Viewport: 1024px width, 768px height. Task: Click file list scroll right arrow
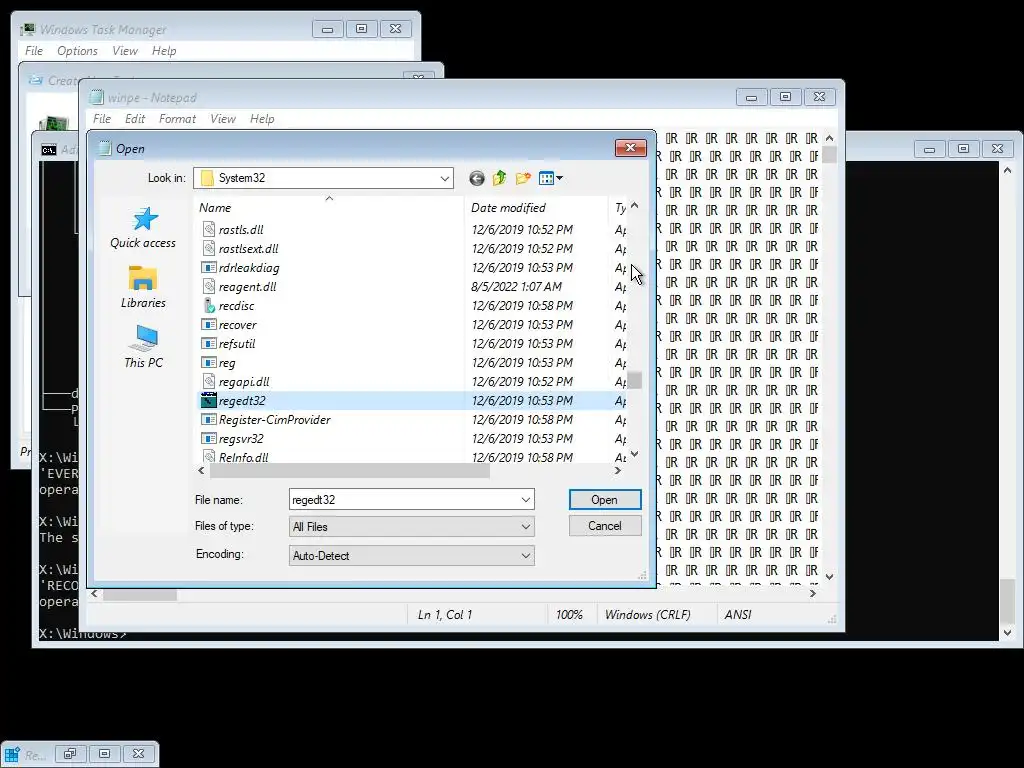(618, 470)
